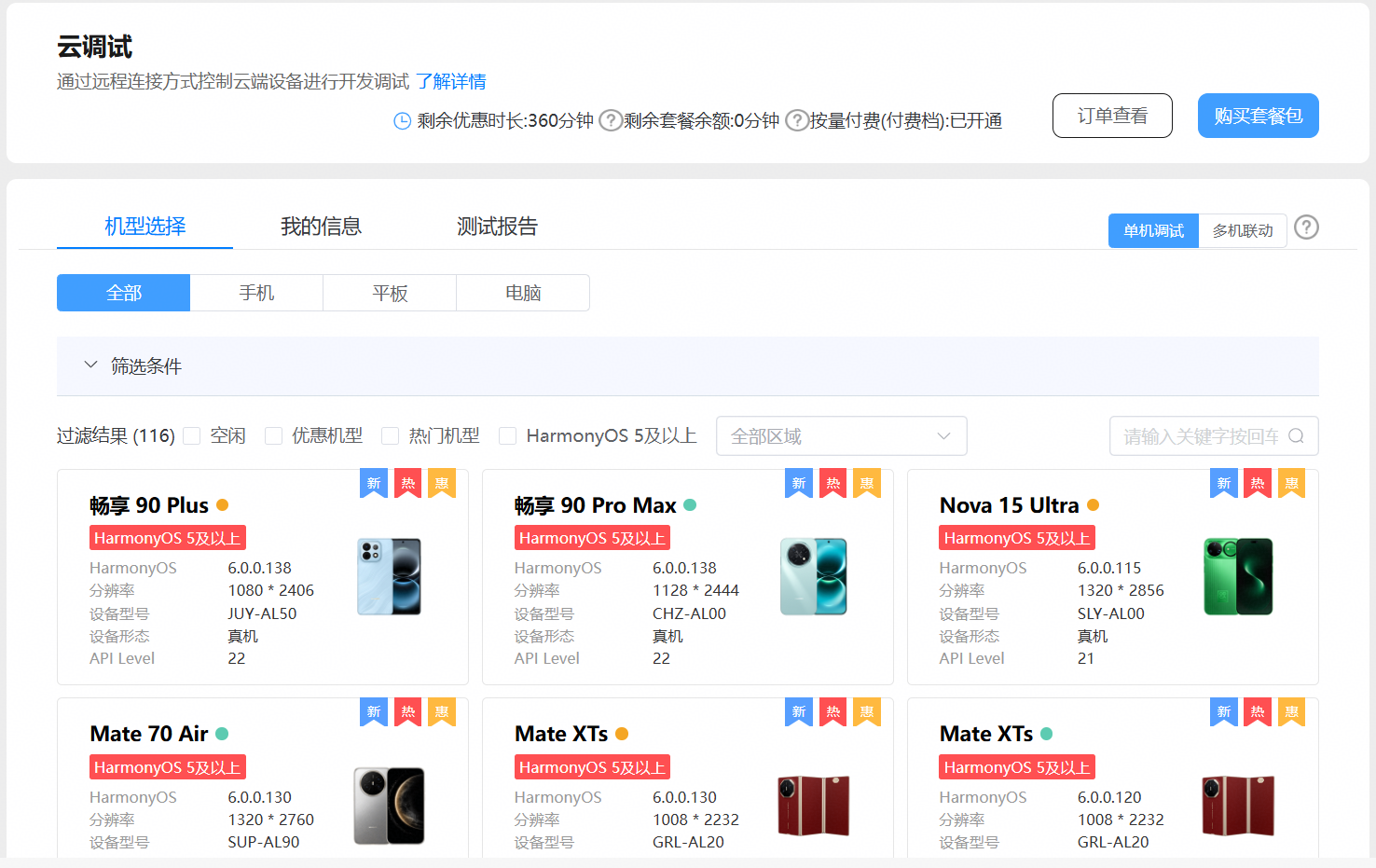Viewport: 1376px width, 868px height.
Task: Click 惠 badge on 畅享 90 Pro Max card
Action: click(867, 483)
